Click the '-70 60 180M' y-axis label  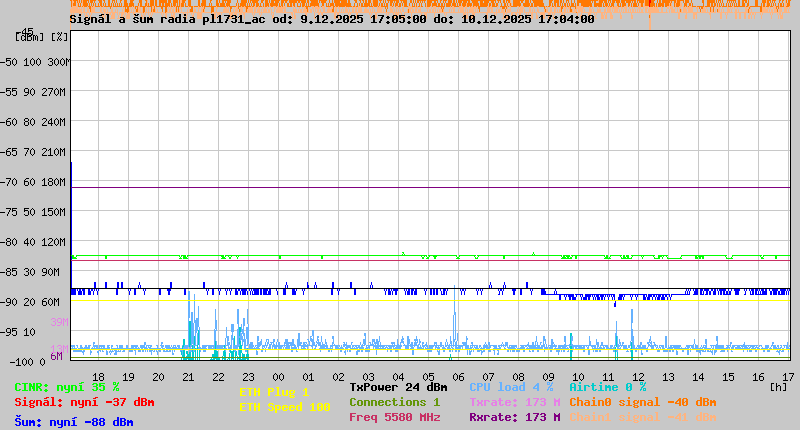tap(35, 183)
